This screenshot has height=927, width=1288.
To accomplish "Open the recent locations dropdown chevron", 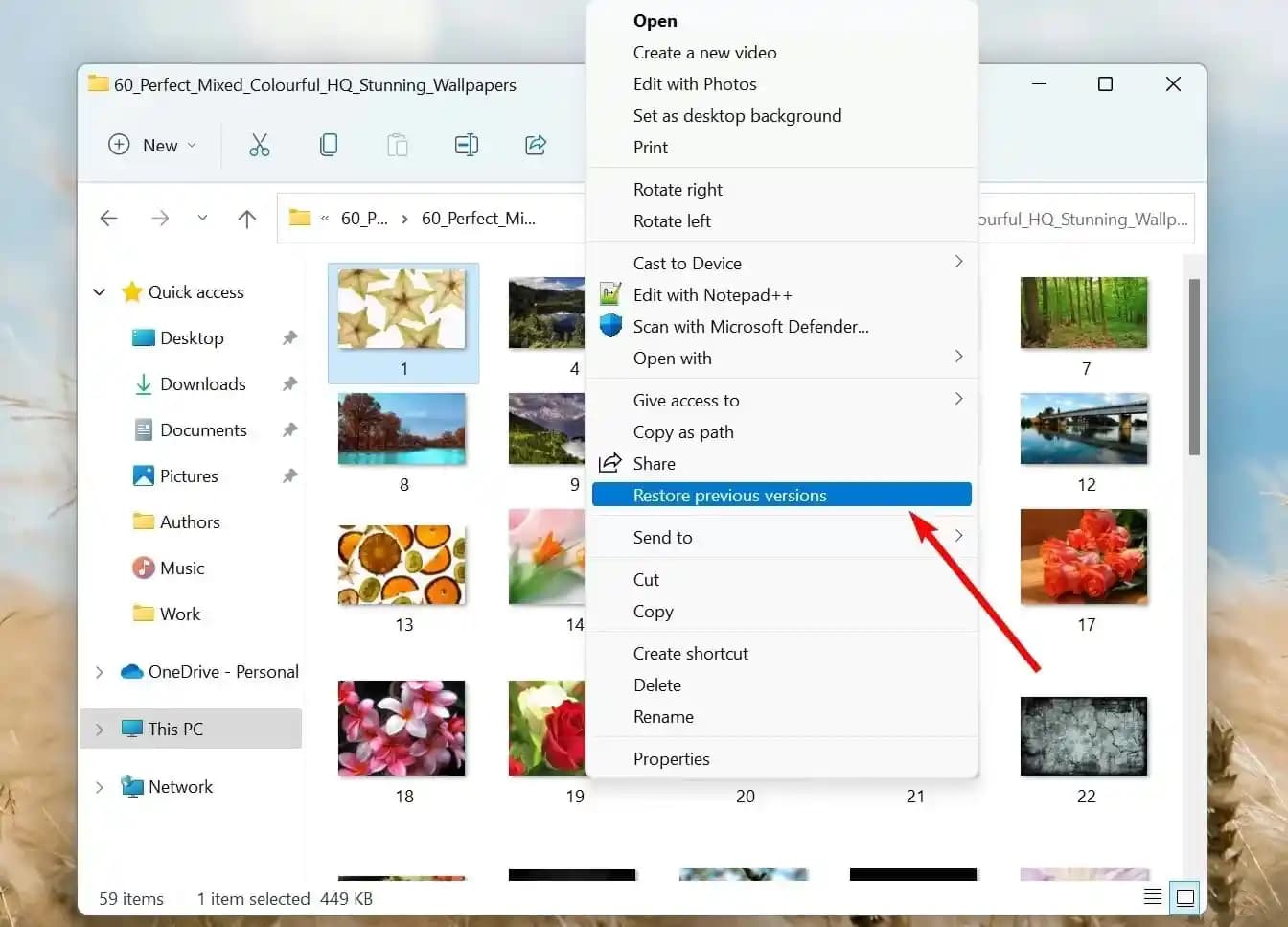I will 202,219.
